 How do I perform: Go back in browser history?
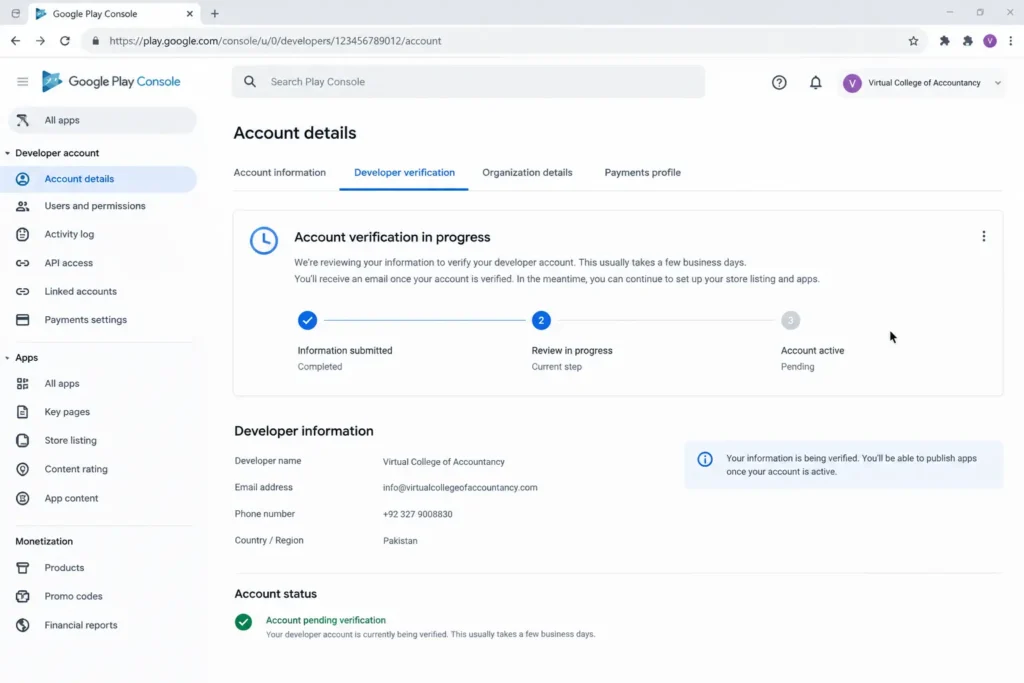(x=16, y=41)
